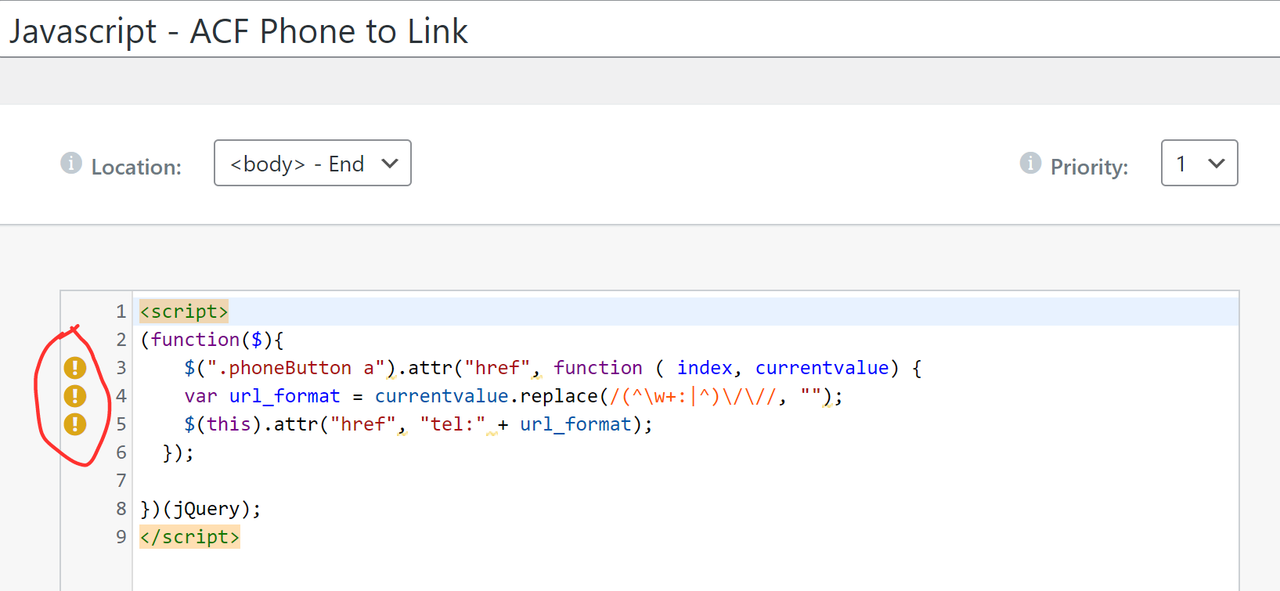The height and width of the screenshot is (591, 1280).
Task: Click the Priority label
Action: point(1089,167)
